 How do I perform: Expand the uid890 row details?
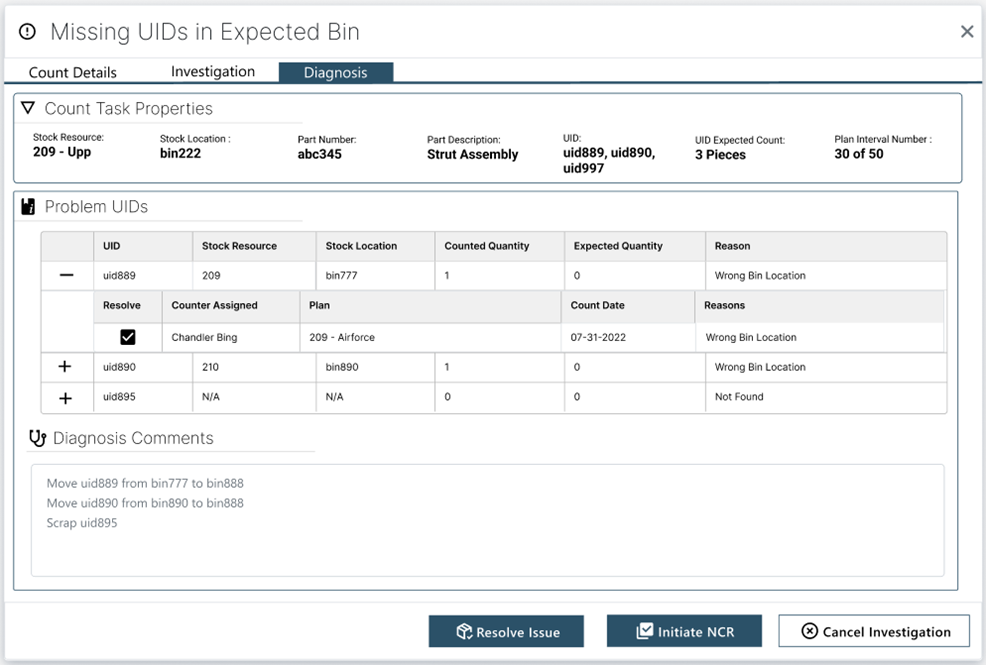(x=66, y=367)
